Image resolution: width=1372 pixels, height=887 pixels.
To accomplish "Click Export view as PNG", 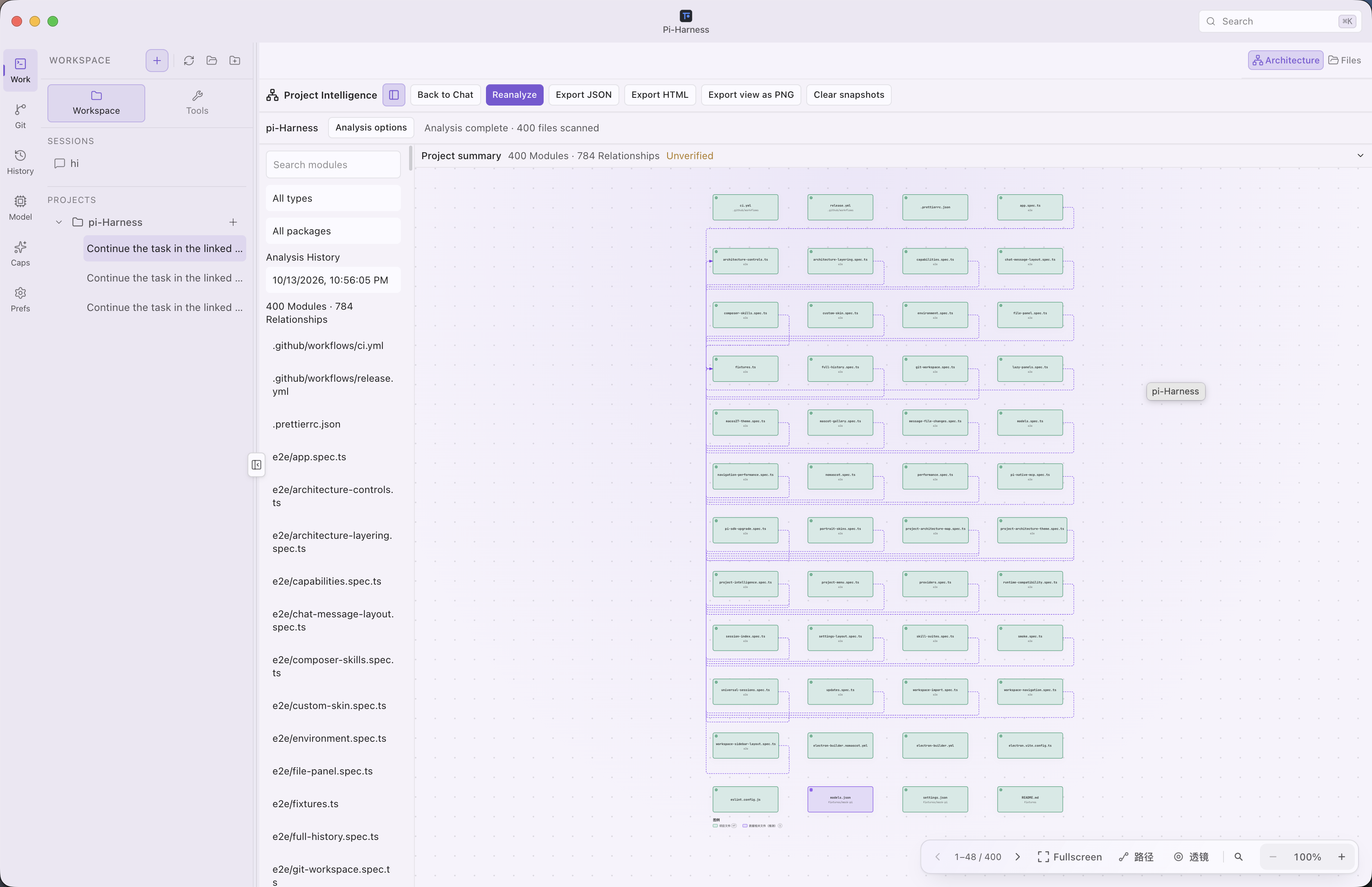I will point(751,95).
